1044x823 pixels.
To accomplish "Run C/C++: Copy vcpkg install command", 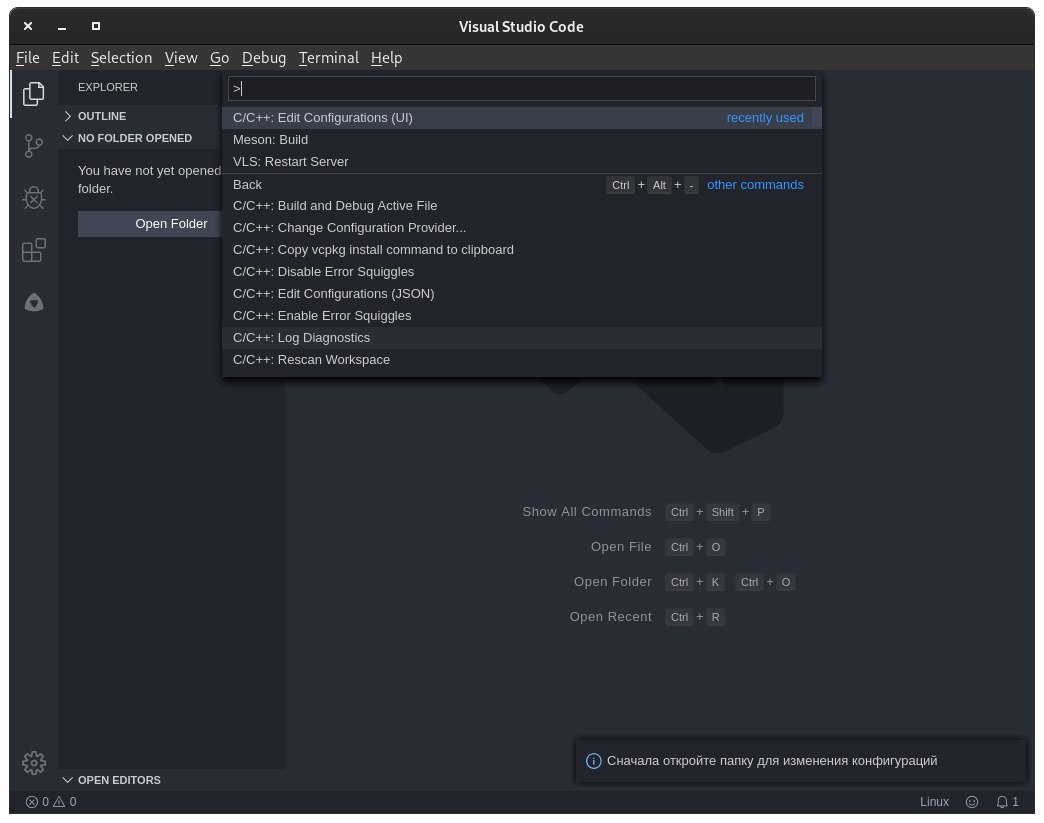I will pyautogui.click(x=521, y=250).
